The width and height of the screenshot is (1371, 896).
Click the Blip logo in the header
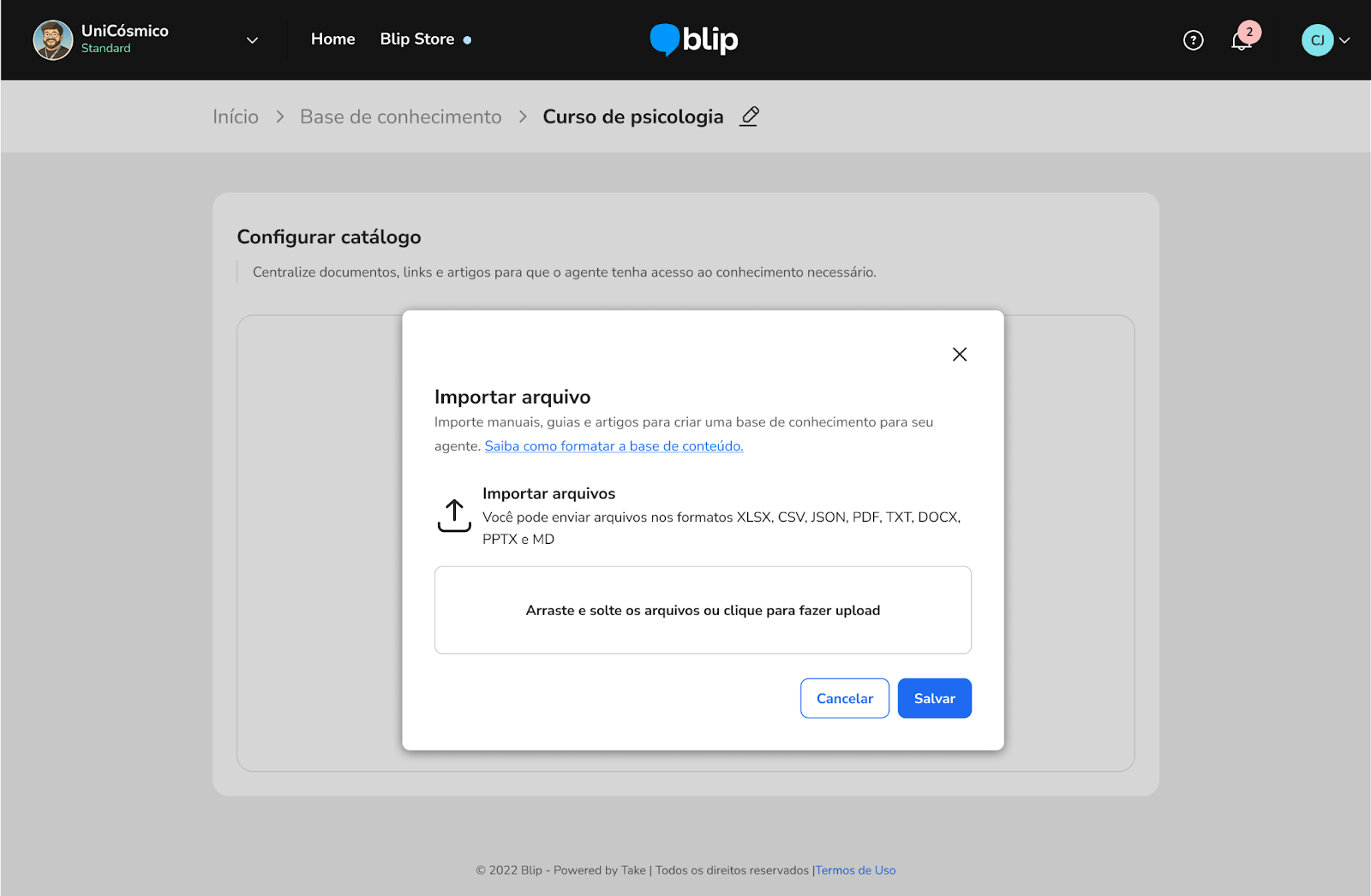pos(694,39)
